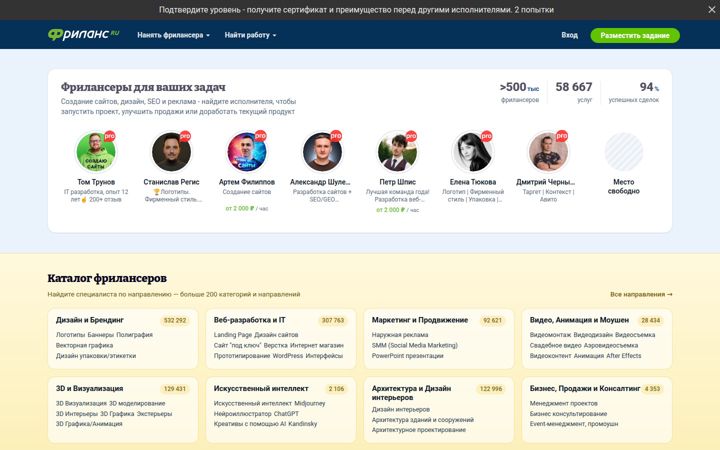Click the Видеомонтаж subcategory link

click(x=550, y=335)
